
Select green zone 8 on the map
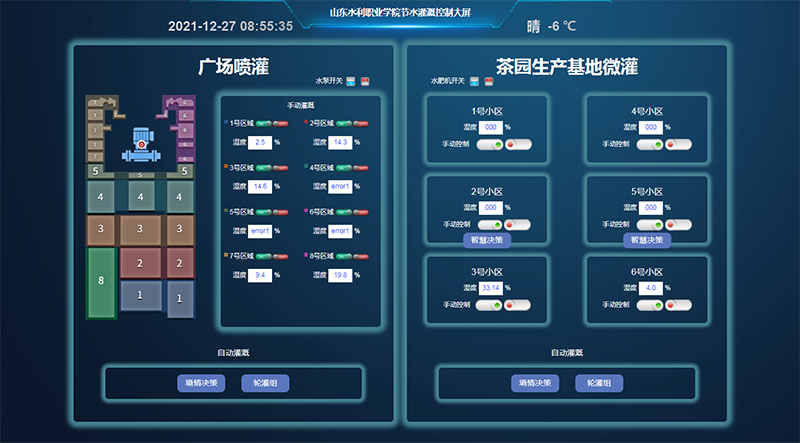(x=100, y=282)
